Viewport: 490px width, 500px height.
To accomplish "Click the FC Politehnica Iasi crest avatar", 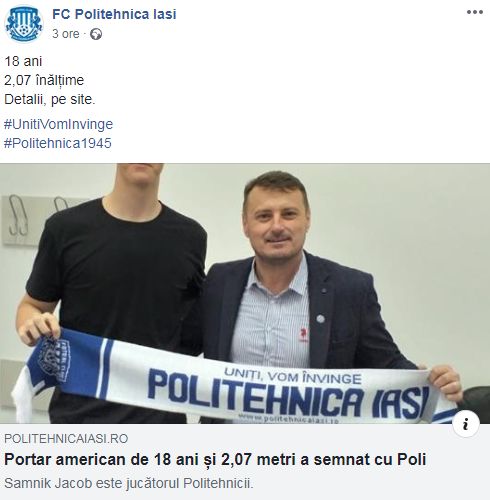I will [x=24, y=24].
